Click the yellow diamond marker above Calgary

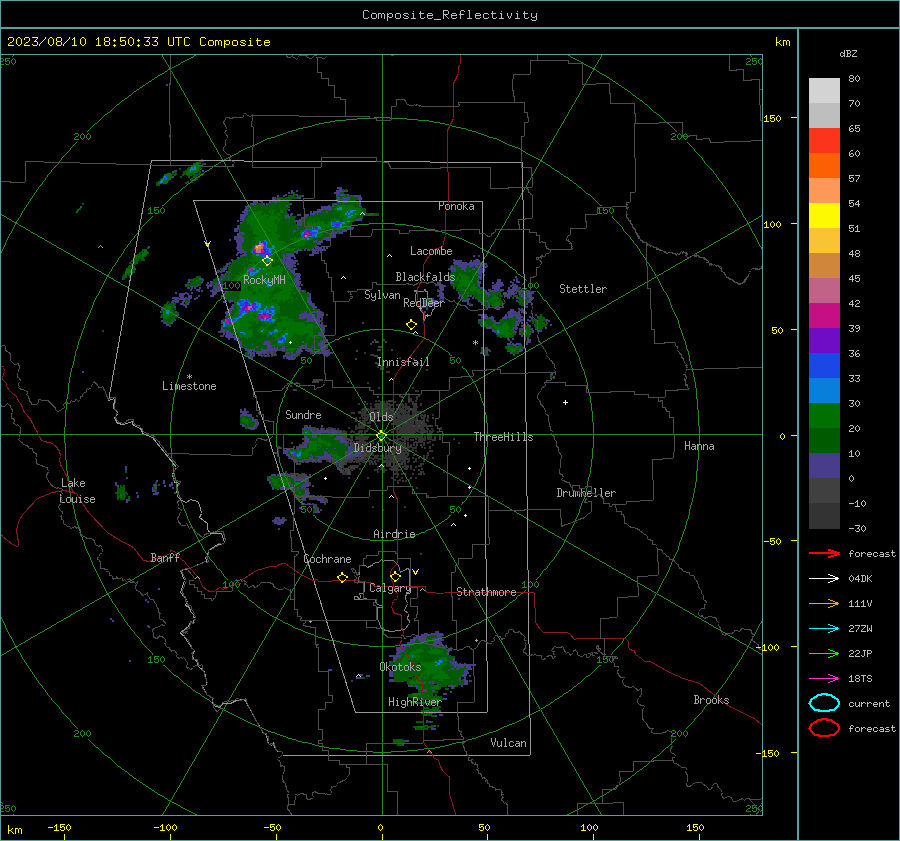click(x=395, y=576)
